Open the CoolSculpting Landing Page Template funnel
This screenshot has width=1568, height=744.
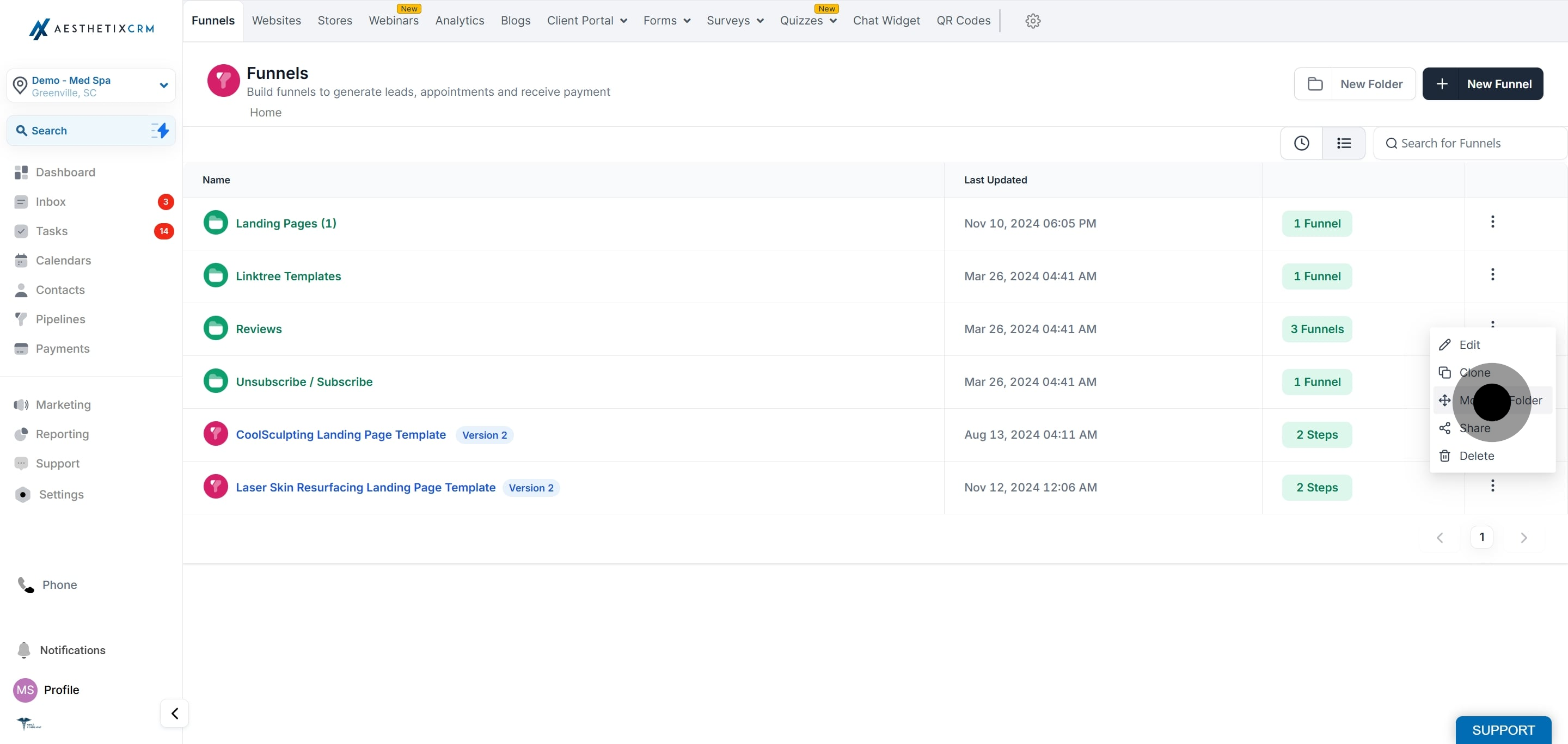tap(340, 434)
